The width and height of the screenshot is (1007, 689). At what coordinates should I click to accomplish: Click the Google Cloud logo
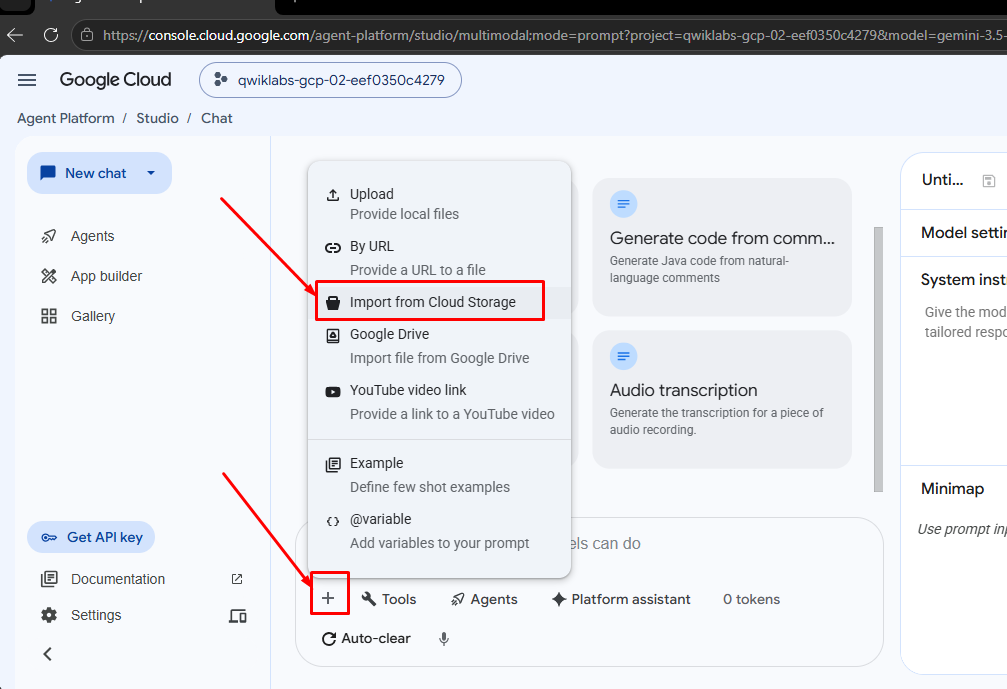(x=116, y=80)
